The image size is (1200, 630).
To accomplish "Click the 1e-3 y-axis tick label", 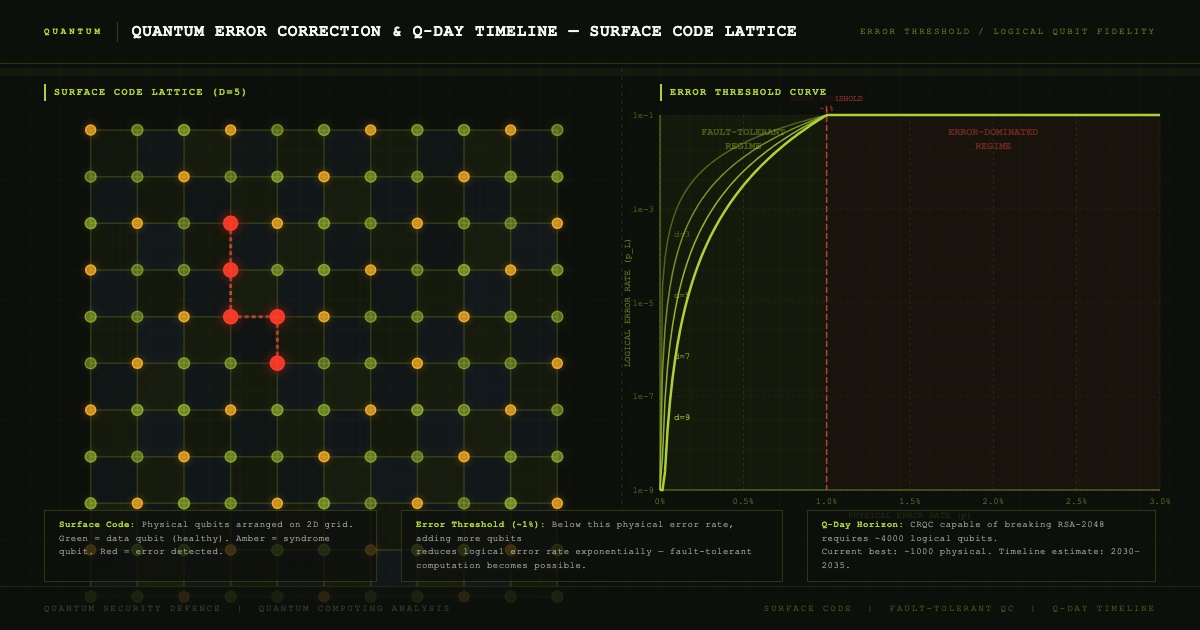I will (x=643, y=210).
